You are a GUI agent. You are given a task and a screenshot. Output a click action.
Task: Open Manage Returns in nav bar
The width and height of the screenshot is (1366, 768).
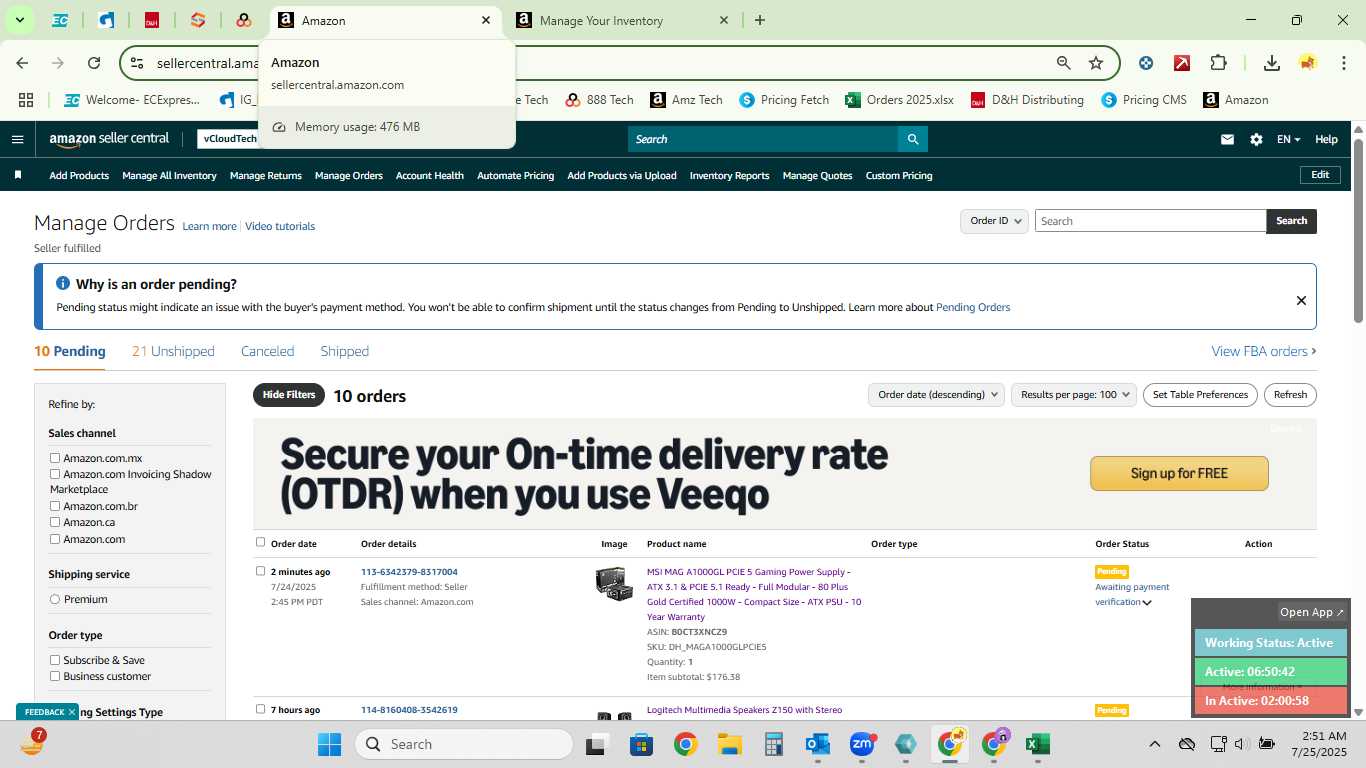pyautogui.click(x=266, y=176)
